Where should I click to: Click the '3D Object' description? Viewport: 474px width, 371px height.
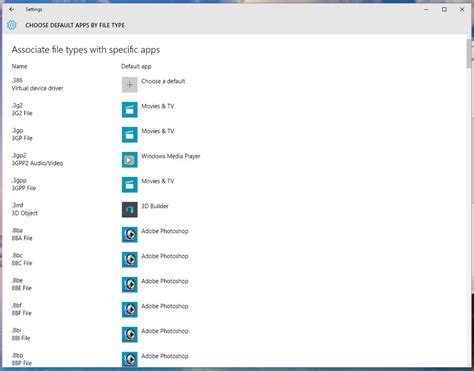tap(25, 213)
